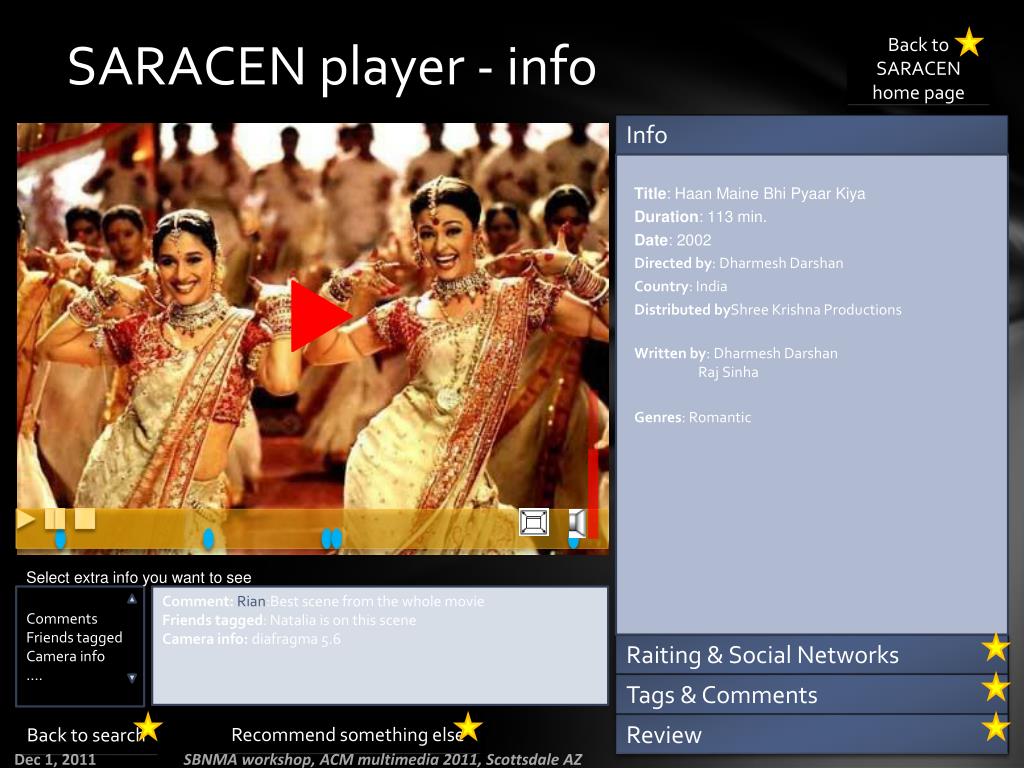Image resolution: width=1024 pixels, height=768 pixels.
Task: Click the genre value "Romantic"
Action: 720,417
